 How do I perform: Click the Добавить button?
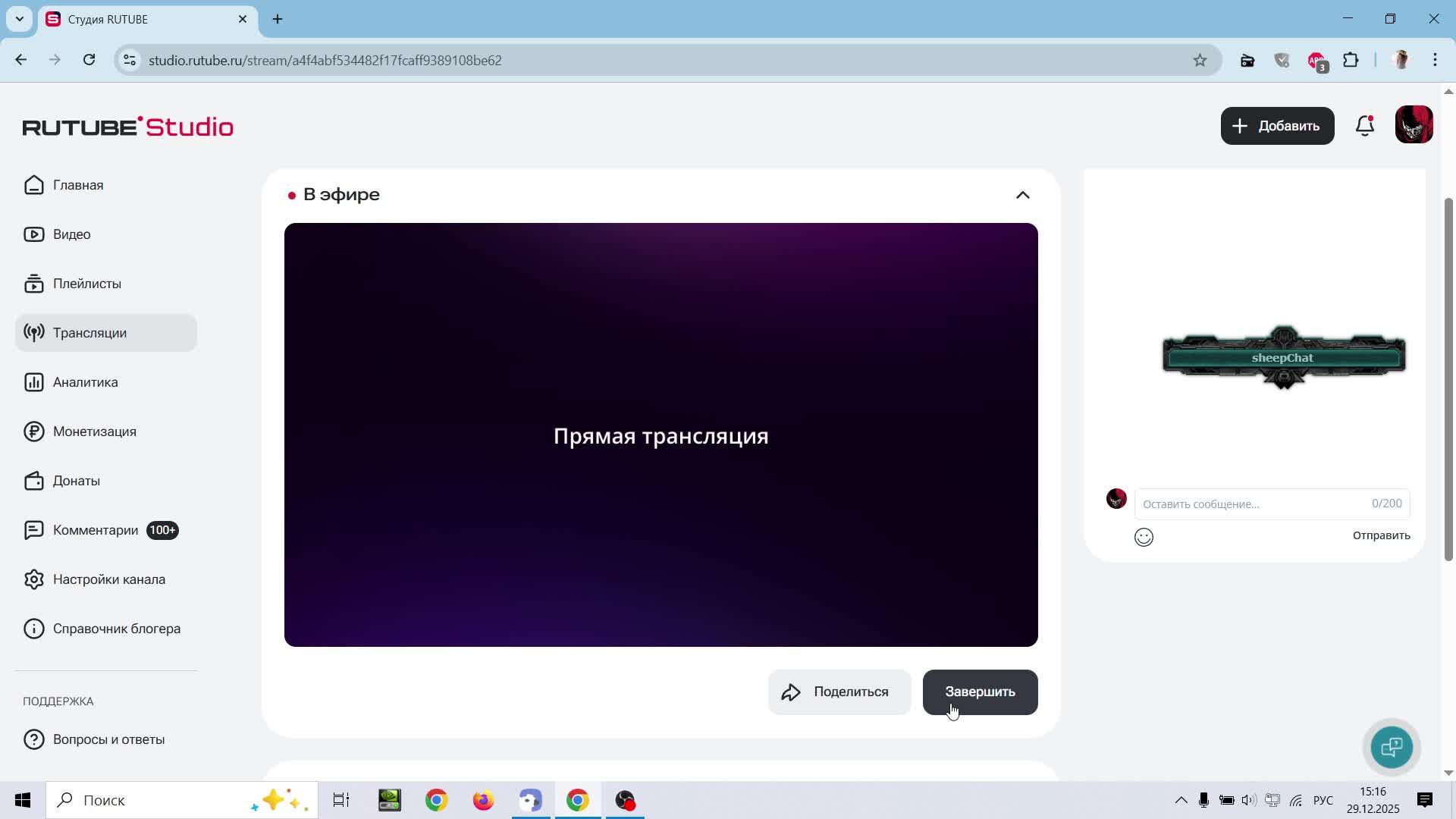point(1277,126)
